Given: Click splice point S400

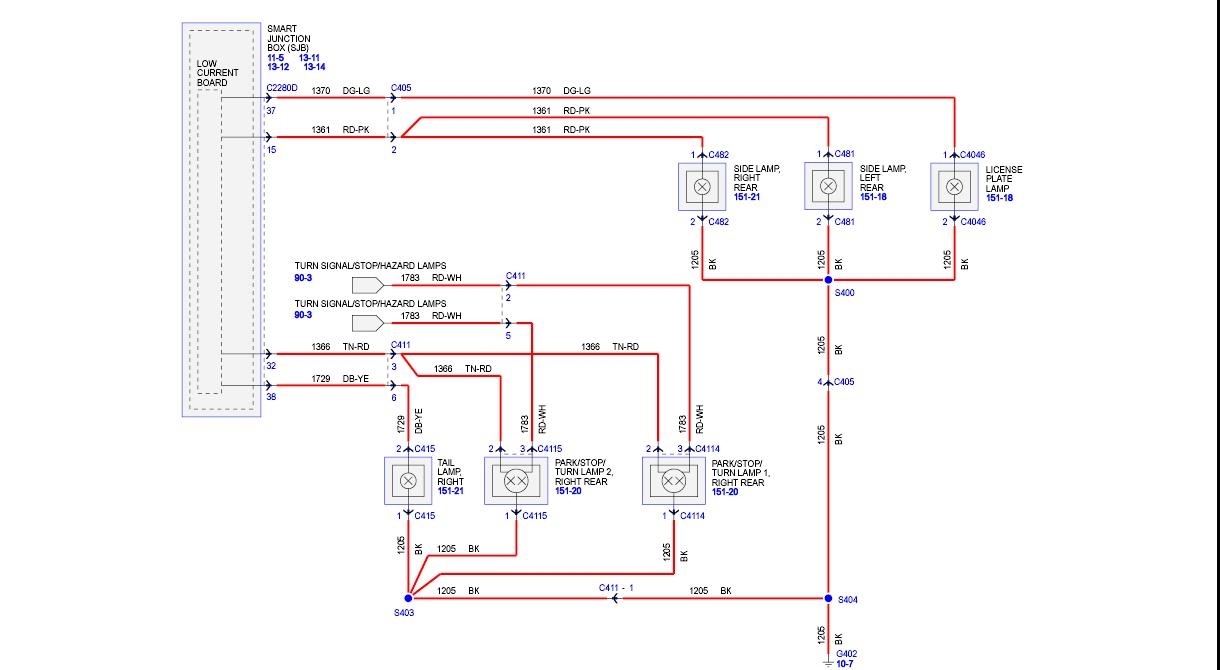Looking at the screenshot, I should point(827,280).
